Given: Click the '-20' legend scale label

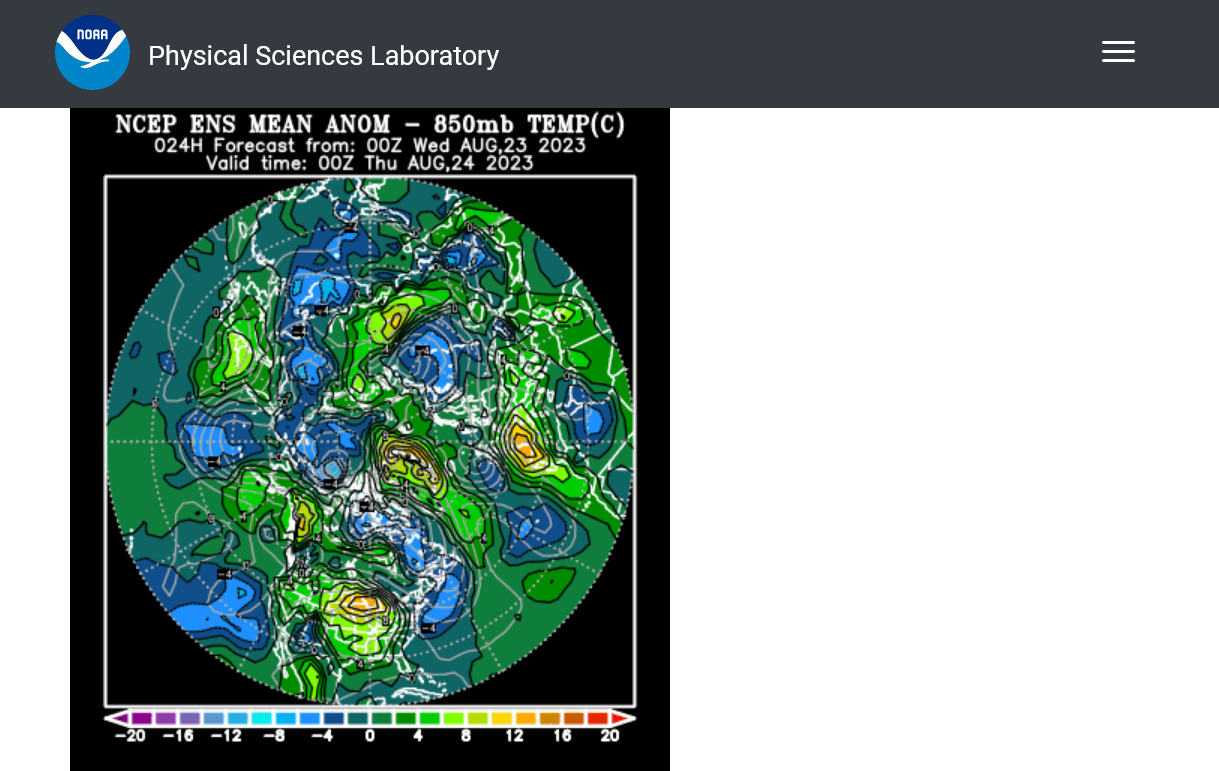Looking at the screenshot, I should [x=130, y=736].
